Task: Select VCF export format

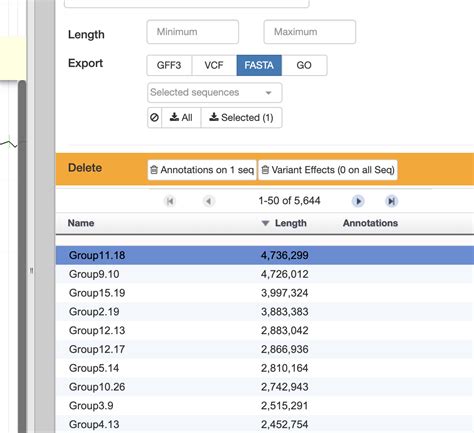Action: click(214, 65)
